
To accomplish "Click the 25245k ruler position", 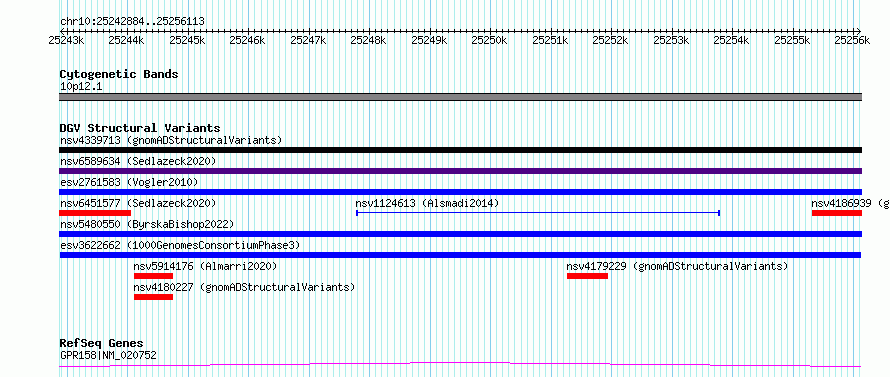I will pos(187,40).
